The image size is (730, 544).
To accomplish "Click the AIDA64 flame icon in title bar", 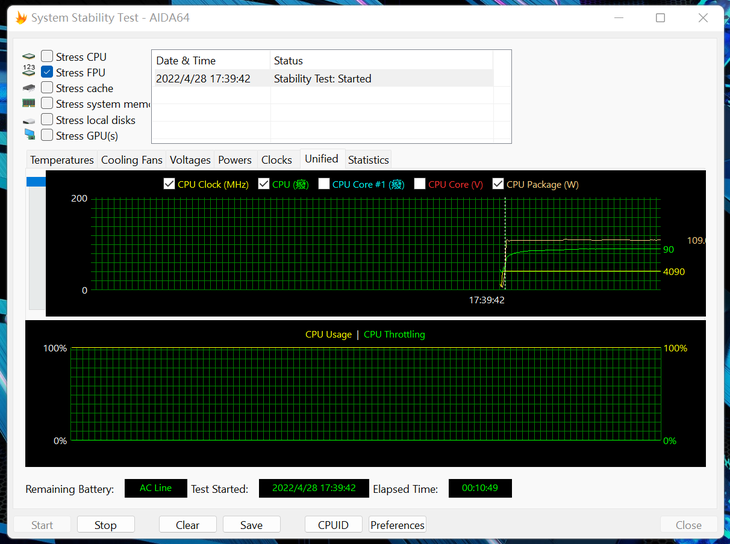I will pyautogui.click(x=21, y=18).
